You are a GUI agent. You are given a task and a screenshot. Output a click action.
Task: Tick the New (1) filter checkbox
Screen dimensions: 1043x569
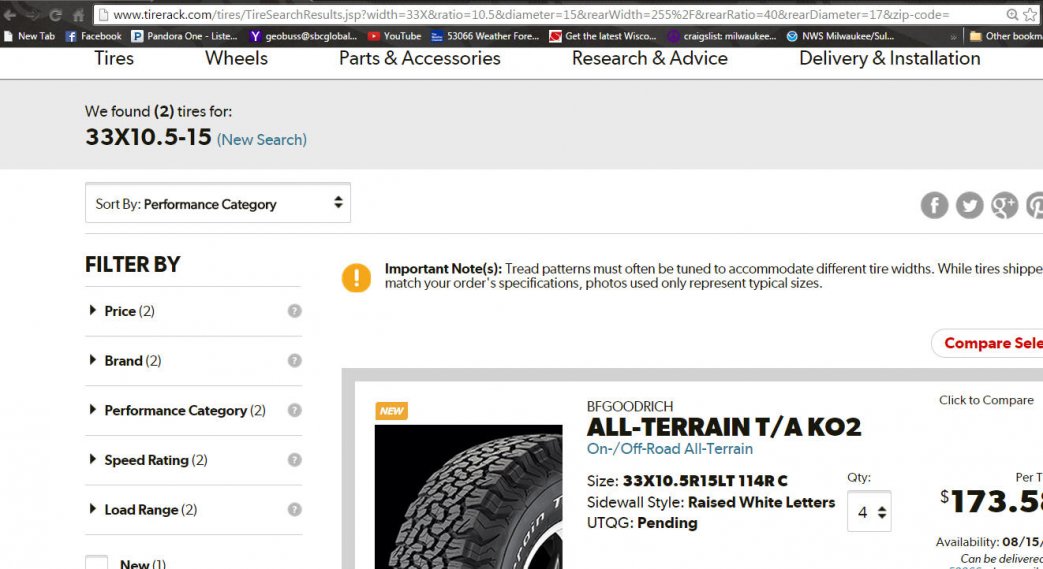pyautogui.click(x=96, y=563)
